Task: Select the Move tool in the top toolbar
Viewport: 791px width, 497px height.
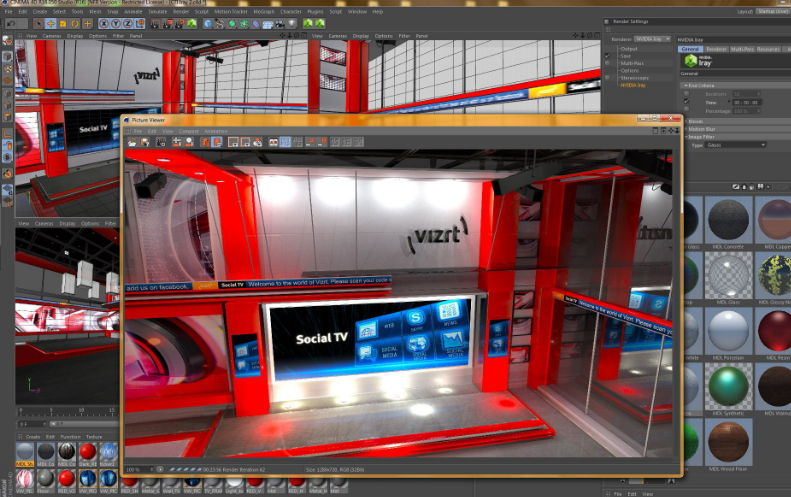Action: (50, 24)
